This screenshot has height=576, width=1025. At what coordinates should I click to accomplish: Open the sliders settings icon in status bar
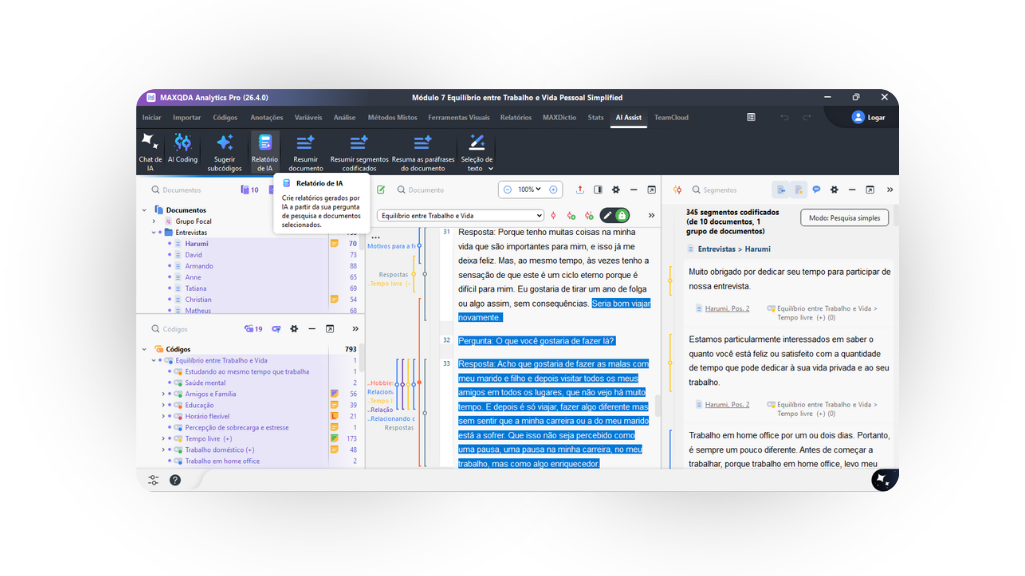[x=154, y=480]
